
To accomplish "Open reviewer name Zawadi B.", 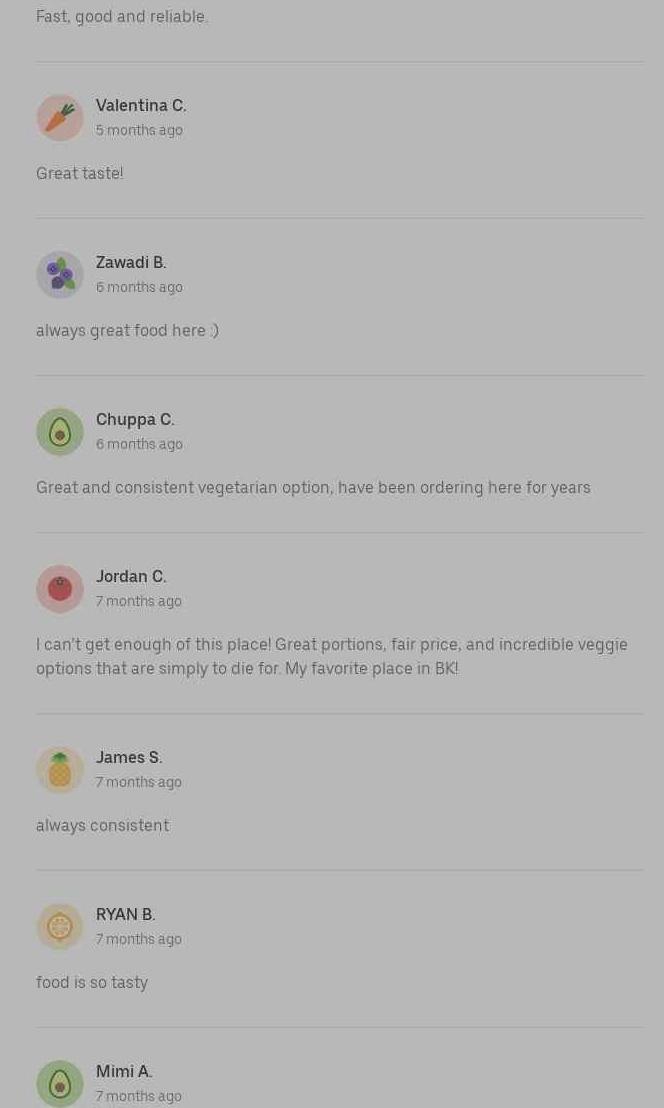I will pyautogui.click(x=131, y=263).
